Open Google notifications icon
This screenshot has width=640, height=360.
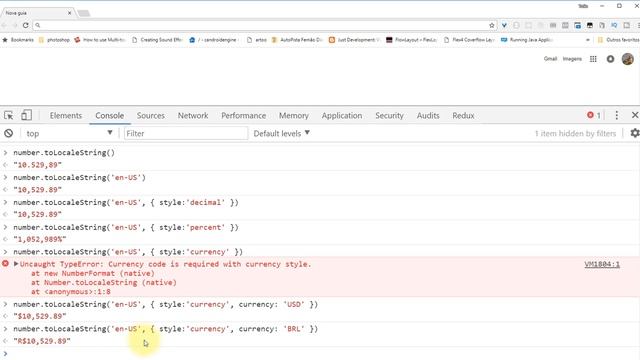point(610,59)
